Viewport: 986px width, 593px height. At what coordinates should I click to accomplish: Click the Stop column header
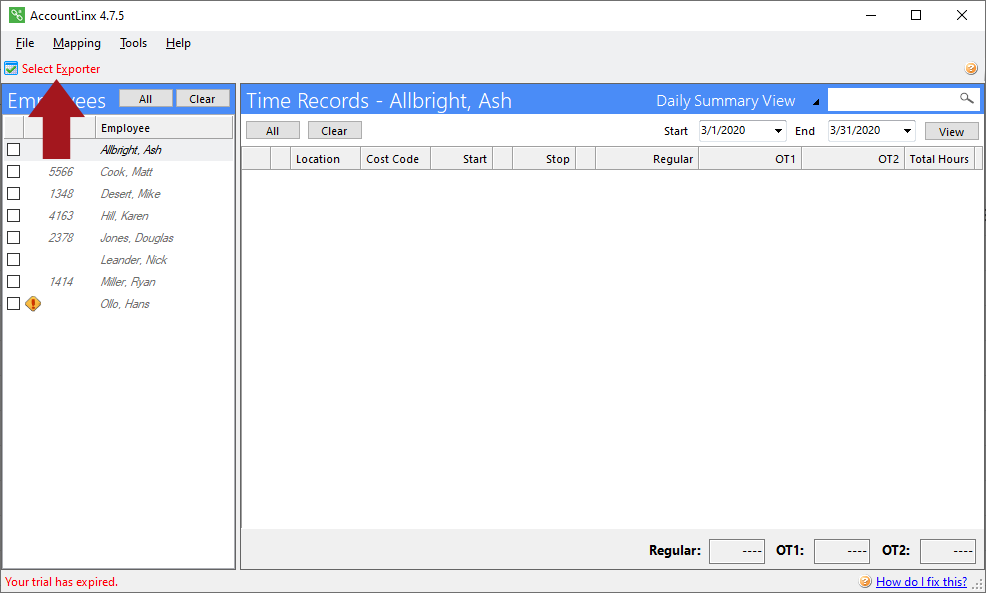[544, 159]
